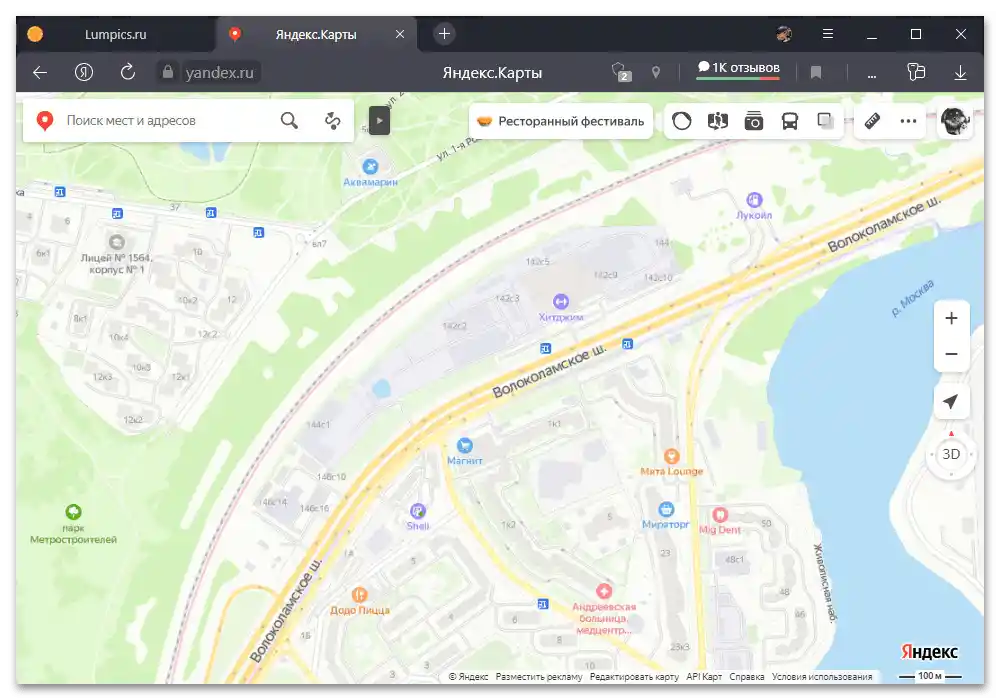
Task: Click the yandex.ru address field
Action: [x=219, y=73]
